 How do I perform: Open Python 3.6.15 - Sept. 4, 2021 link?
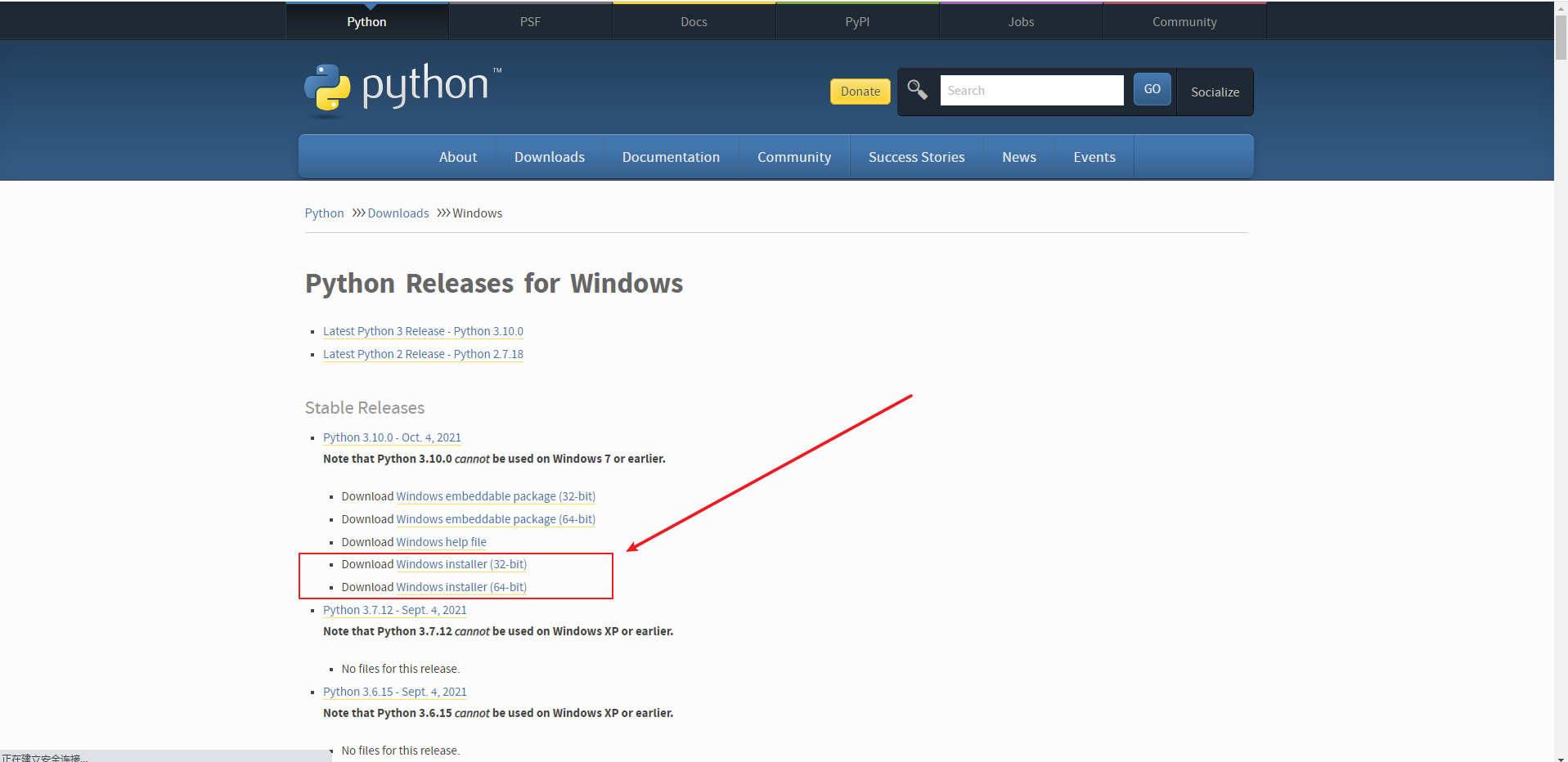(x=395, y=692)
